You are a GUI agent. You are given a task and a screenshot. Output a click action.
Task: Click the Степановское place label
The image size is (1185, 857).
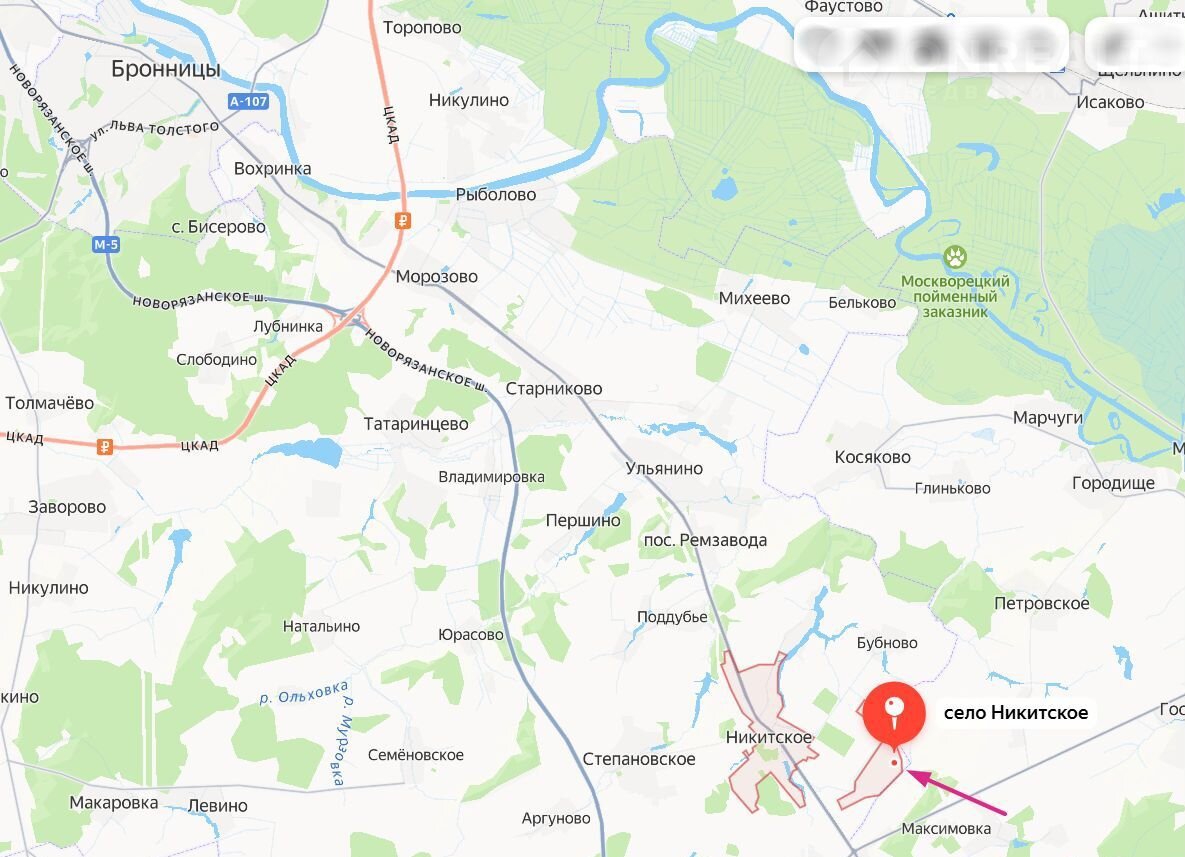click(639, 760)
